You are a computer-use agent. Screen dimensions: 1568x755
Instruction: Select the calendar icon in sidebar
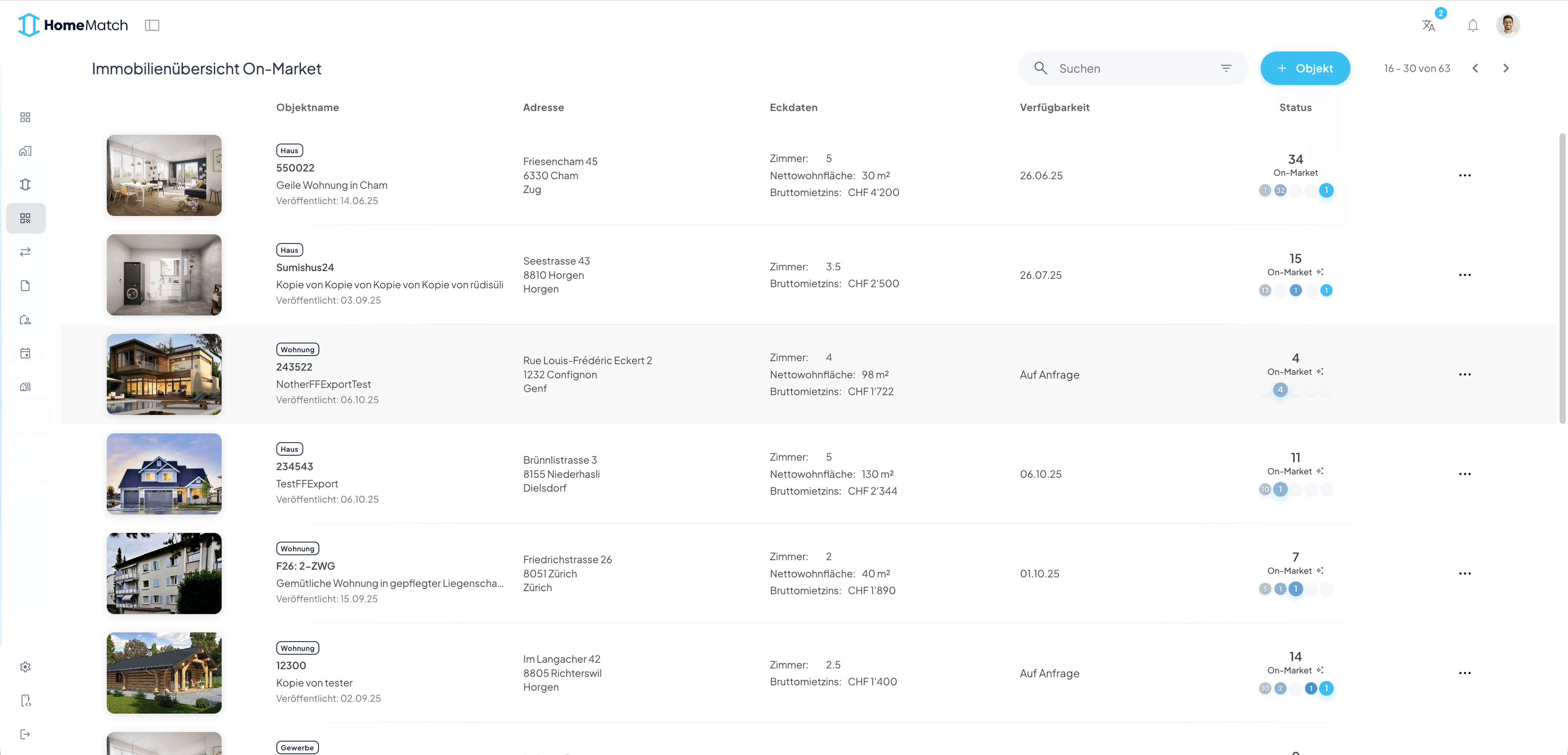[26, 353]
